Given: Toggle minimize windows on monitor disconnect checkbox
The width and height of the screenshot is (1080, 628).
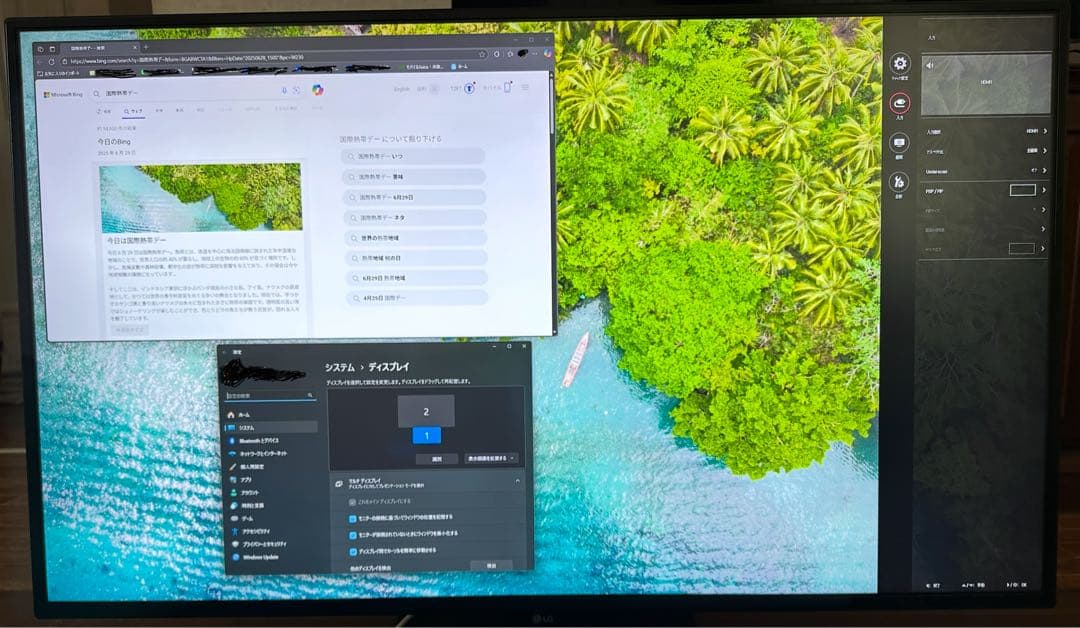Looking at the screenshot, I should pos(353,534).
